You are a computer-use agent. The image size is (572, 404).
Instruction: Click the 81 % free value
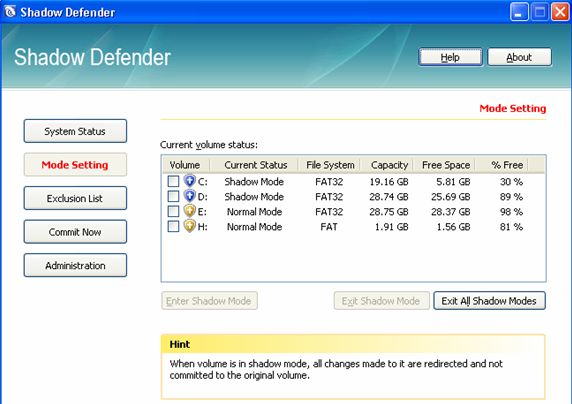pos(511,227)
